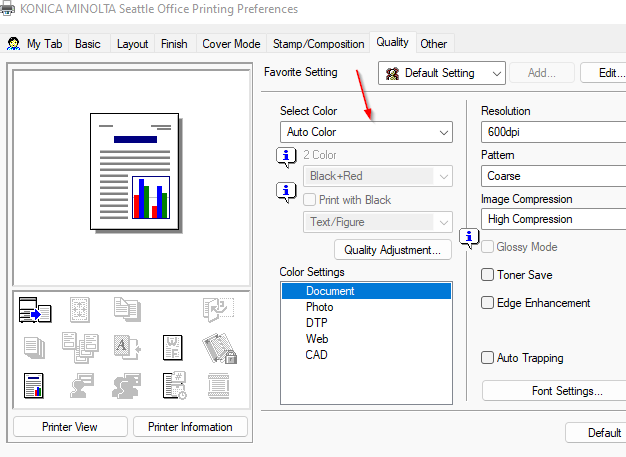Click the grayed two-person account track icon
The image size is (626, 457).
(127, 386)
